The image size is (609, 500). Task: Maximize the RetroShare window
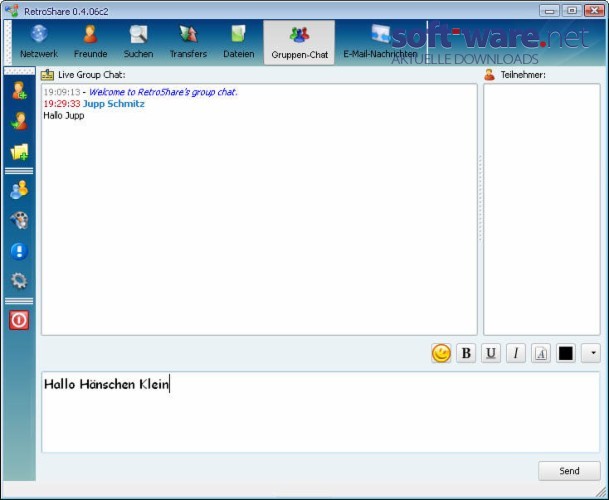tap(572, 11)
